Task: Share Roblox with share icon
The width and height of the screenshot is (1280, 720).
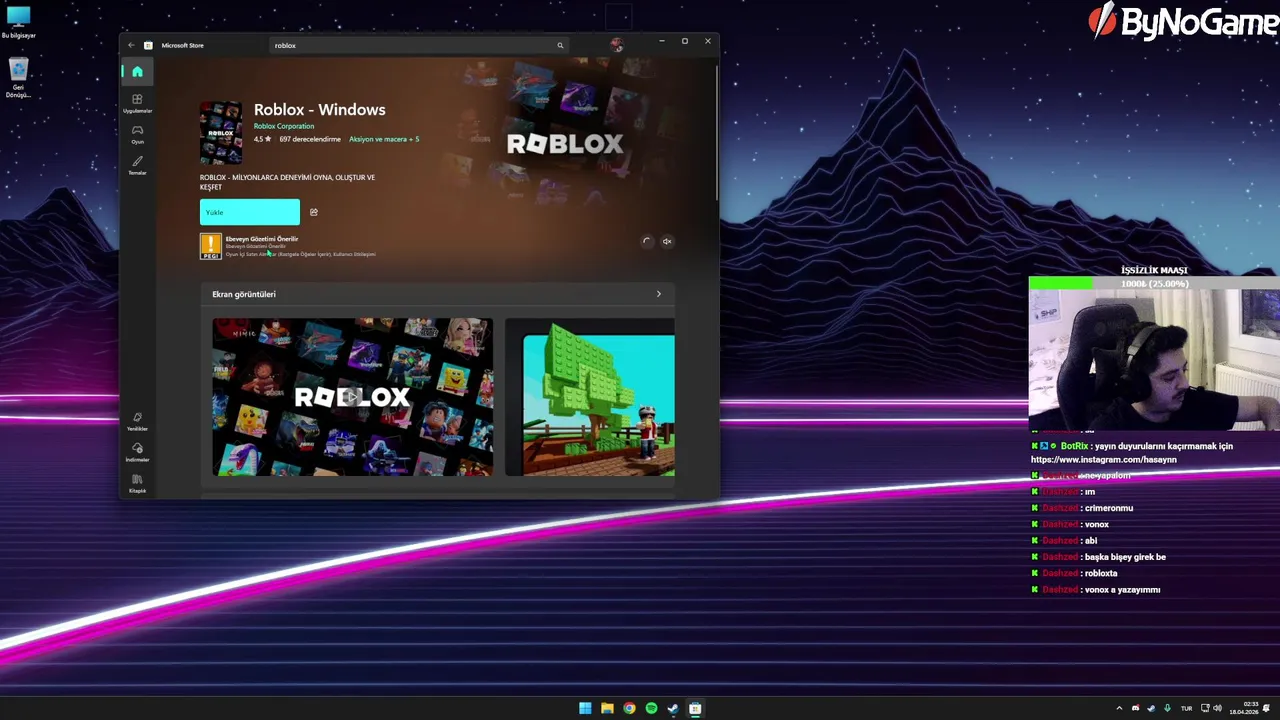Action: (314, 212)
